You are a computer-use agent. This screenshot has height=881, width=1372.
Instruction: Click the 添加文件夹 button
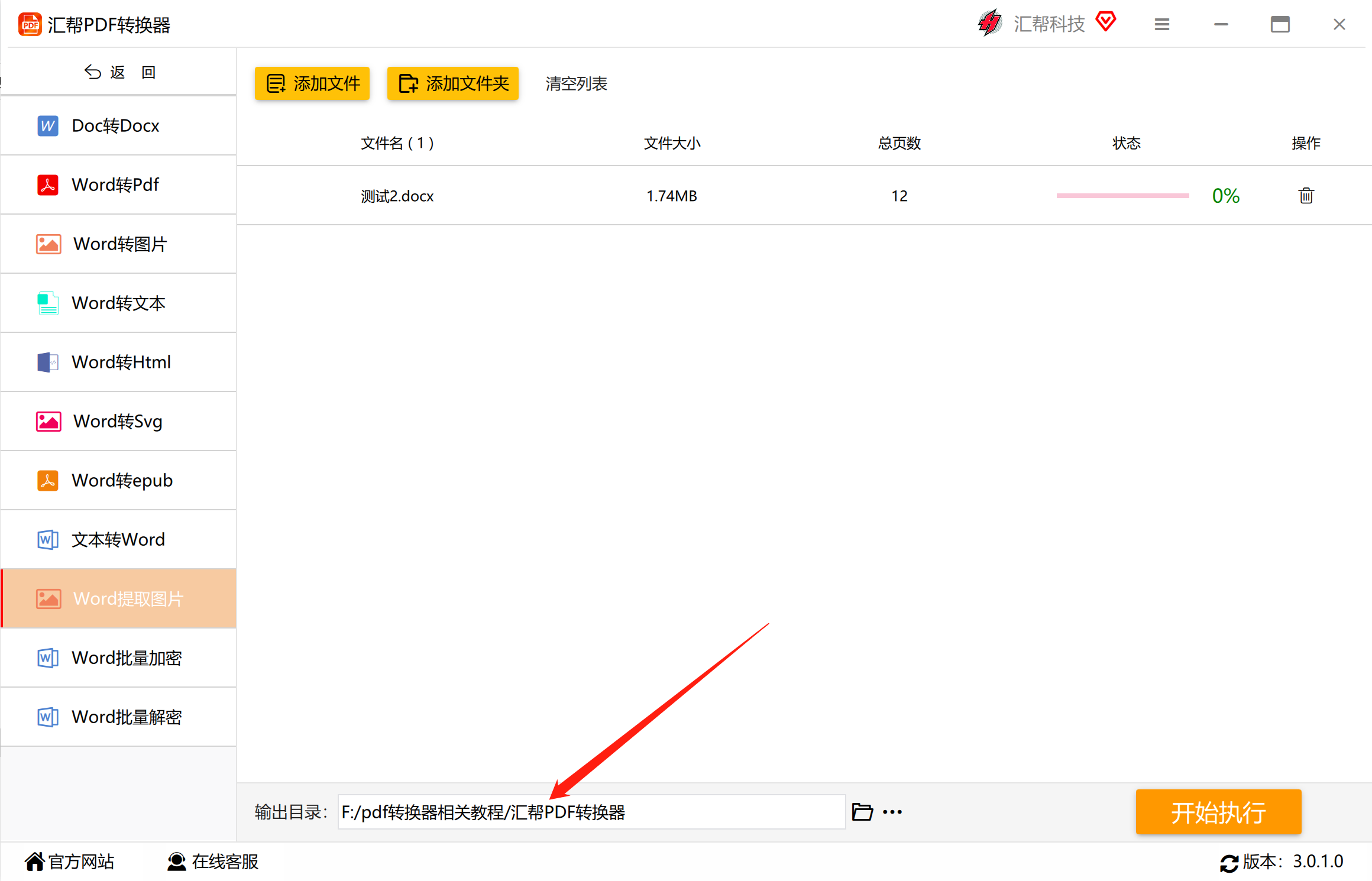point(453,83)
